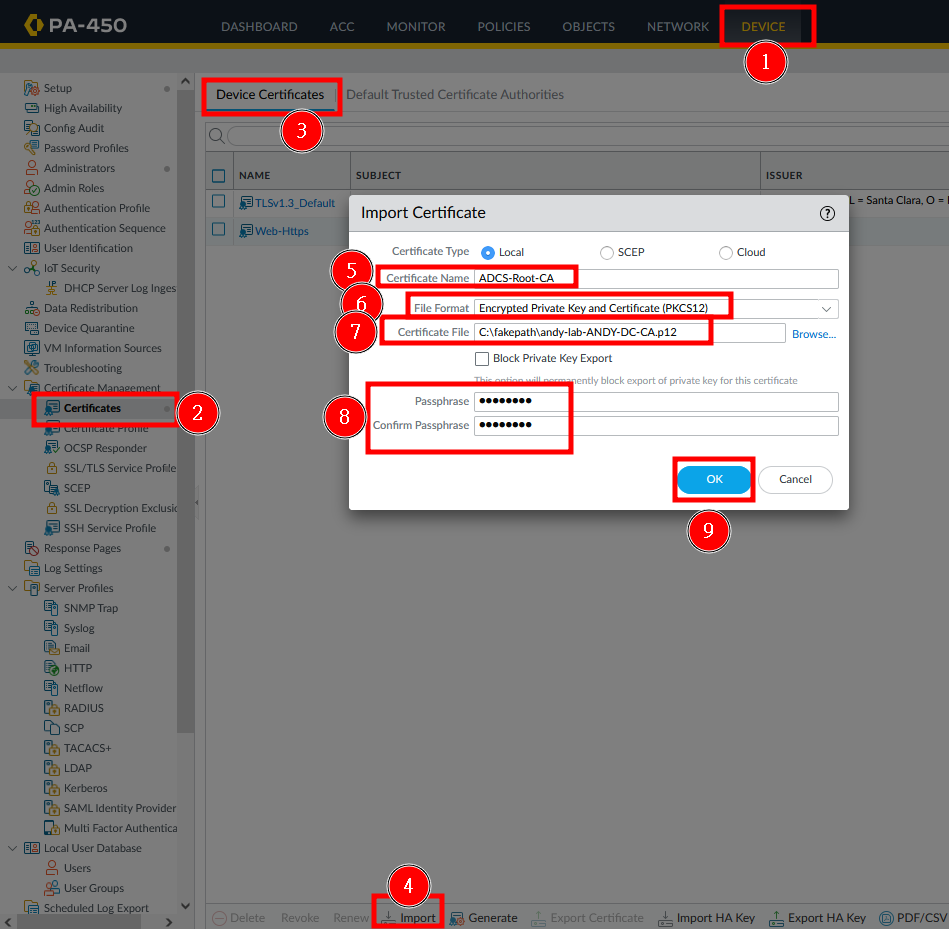Open the Web-Https certificate link
949x929 pixels.
[x=281, y=231]
